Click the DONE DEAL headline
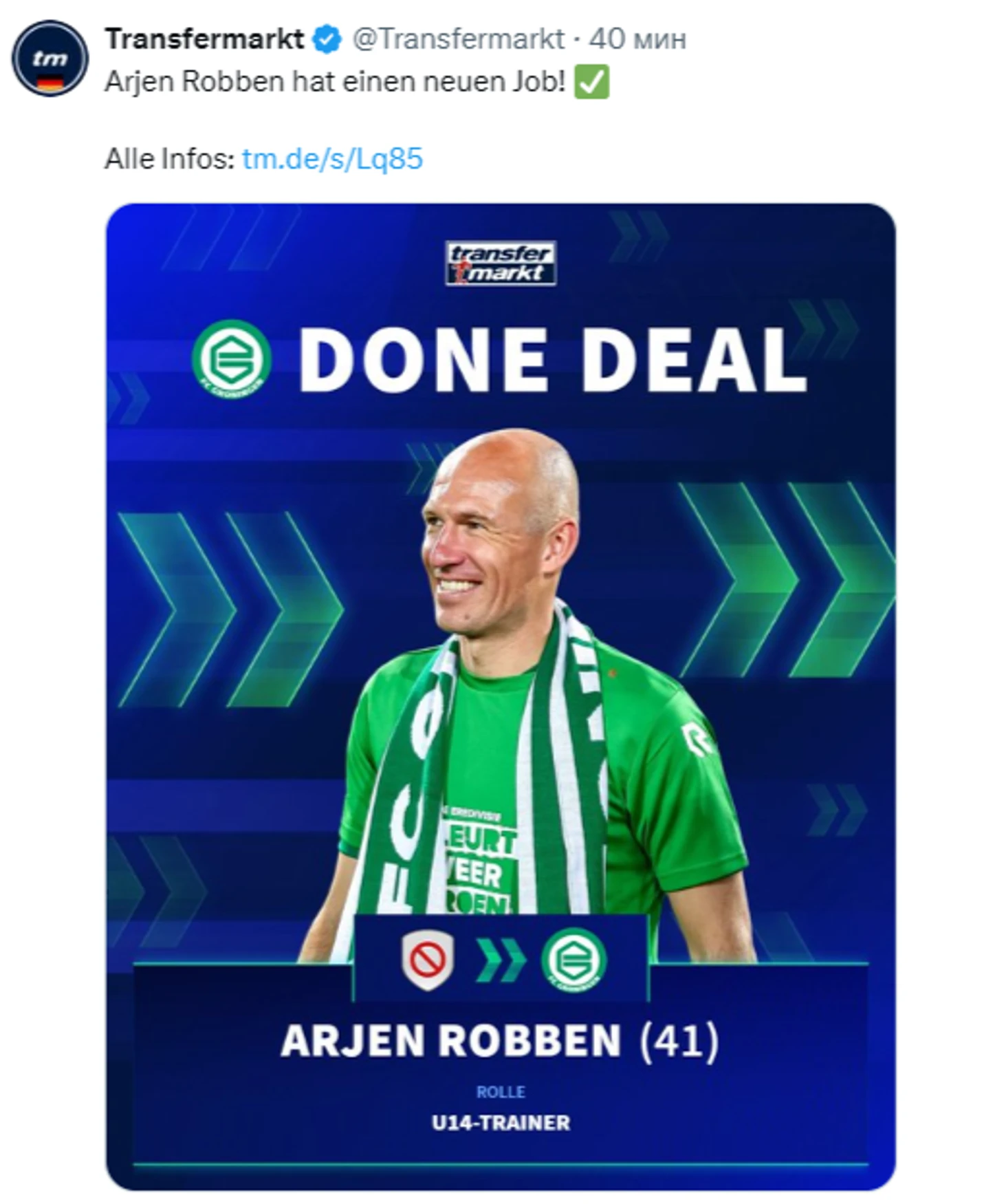The width and height of the screenshot is (1004, 1204). [x=552, y=361]
